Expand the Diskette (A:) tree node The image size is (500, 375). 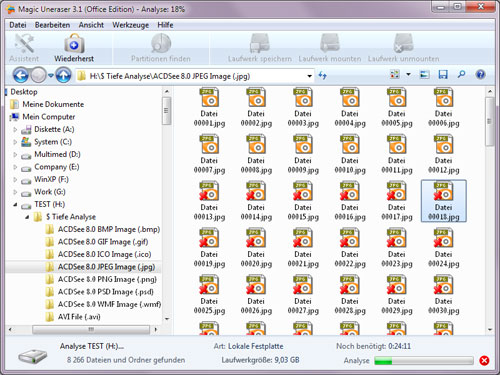15,129
